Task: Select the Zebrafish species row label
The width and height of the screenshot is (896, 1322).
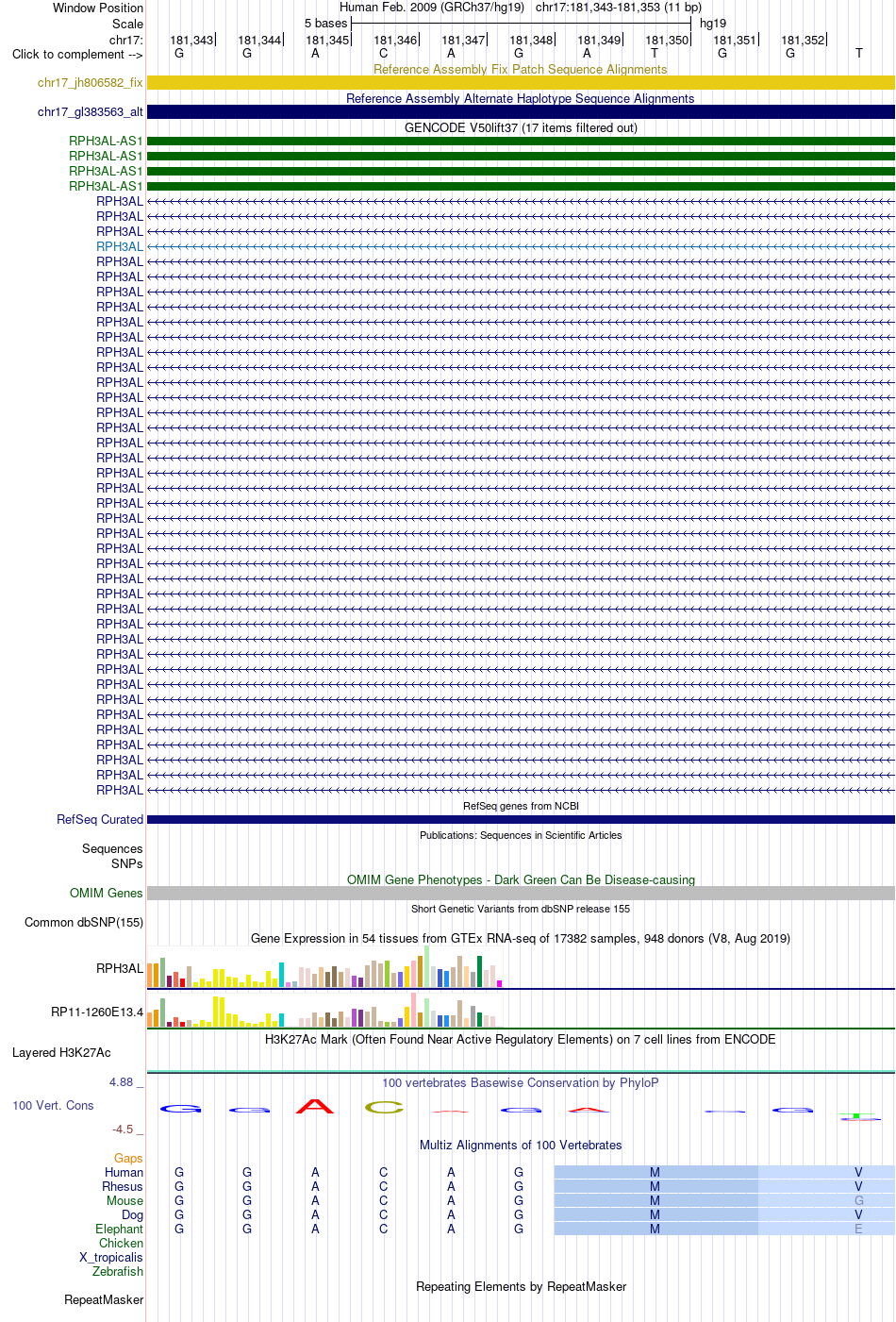Action: [118, 1271]
